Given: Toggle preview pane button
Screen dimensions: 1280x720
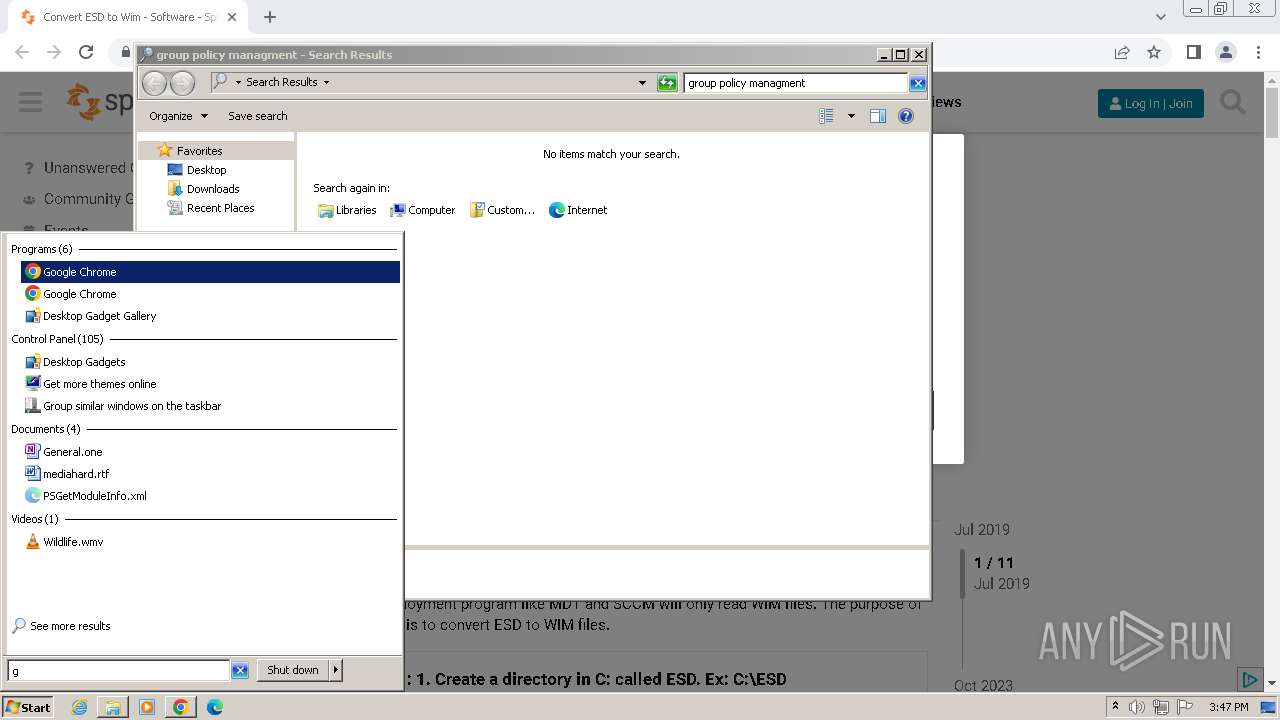Looking at the screenshot, I should tap(878, 116).
